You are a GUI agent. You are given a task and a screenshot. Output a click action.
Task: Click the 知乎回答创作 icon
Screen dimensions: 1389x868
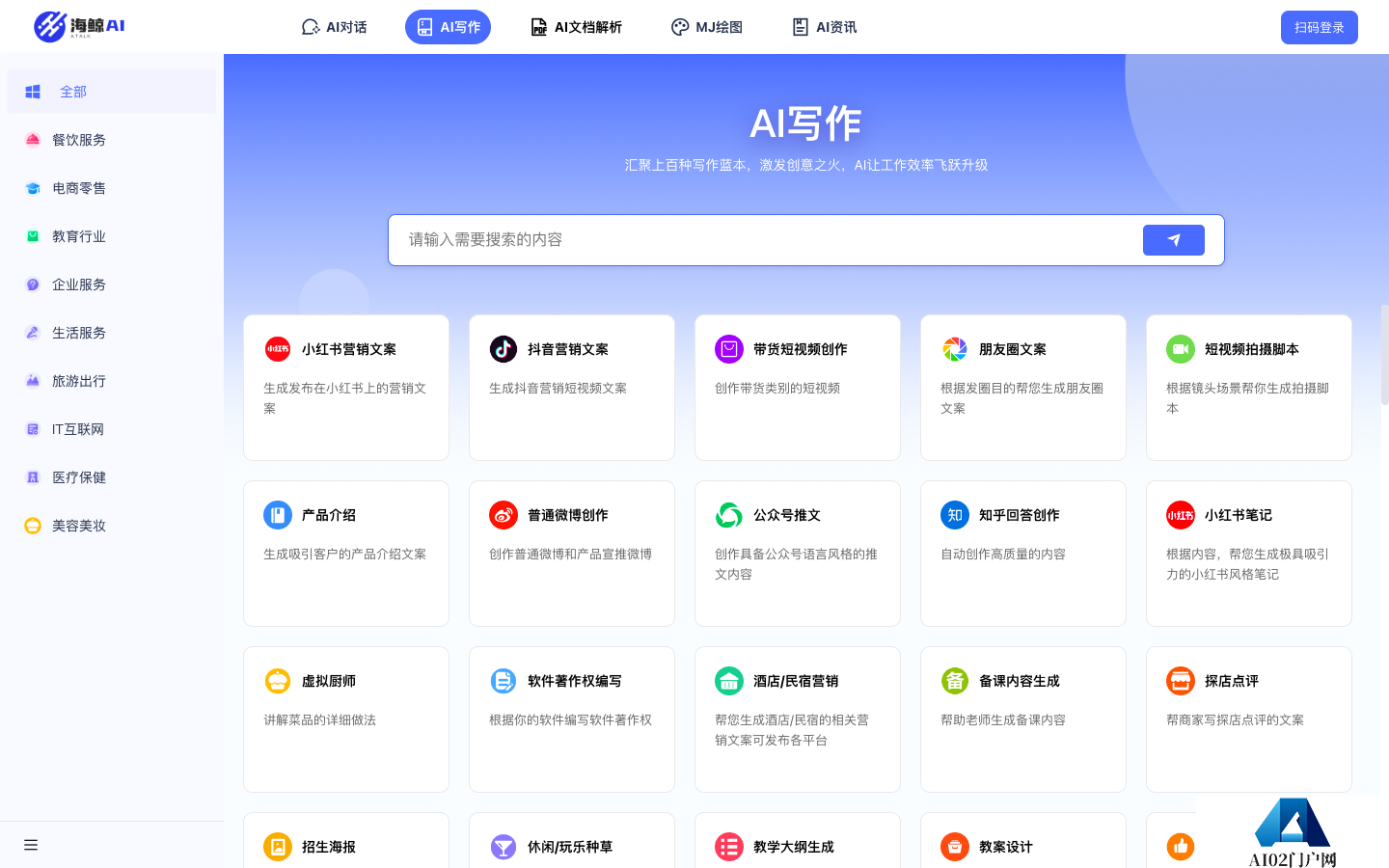tap(955, 515)
